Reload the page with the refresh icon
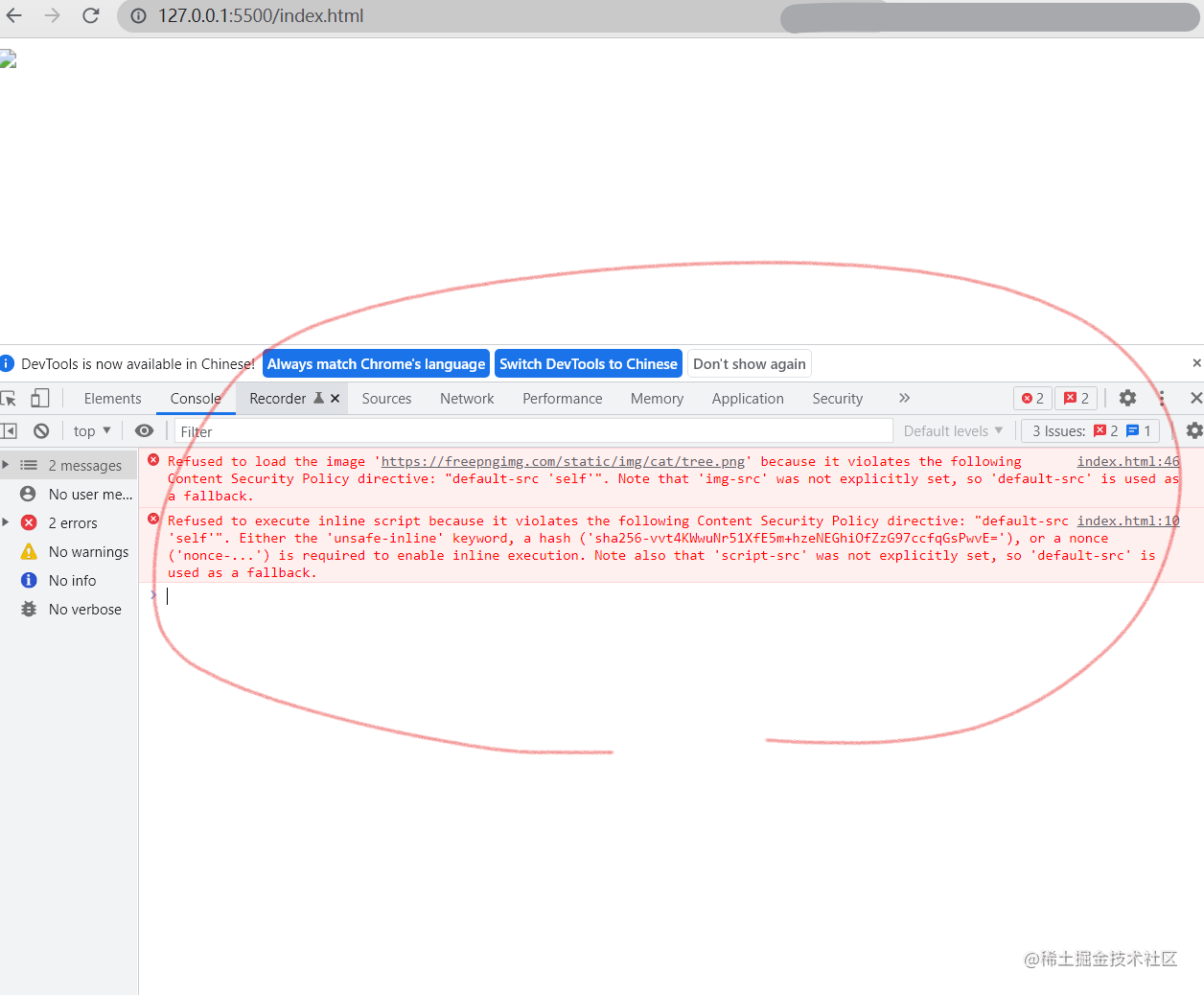Screen dimensions: 1204x995 pyautogui.click(x=91, y=15)
